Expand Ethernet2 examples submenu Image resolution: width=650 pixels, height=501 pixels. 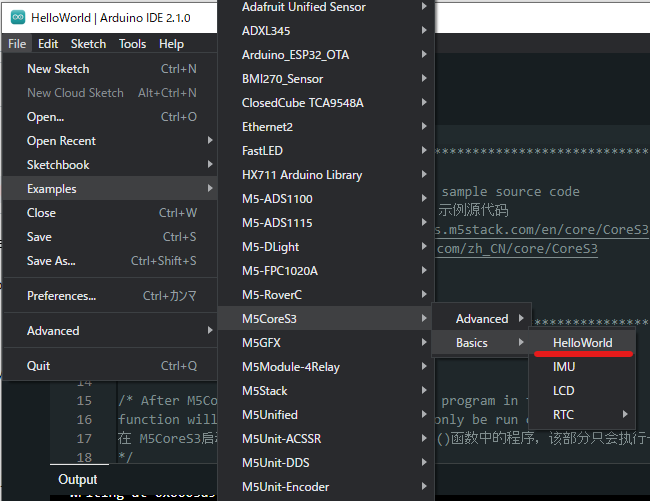point(326,127)
